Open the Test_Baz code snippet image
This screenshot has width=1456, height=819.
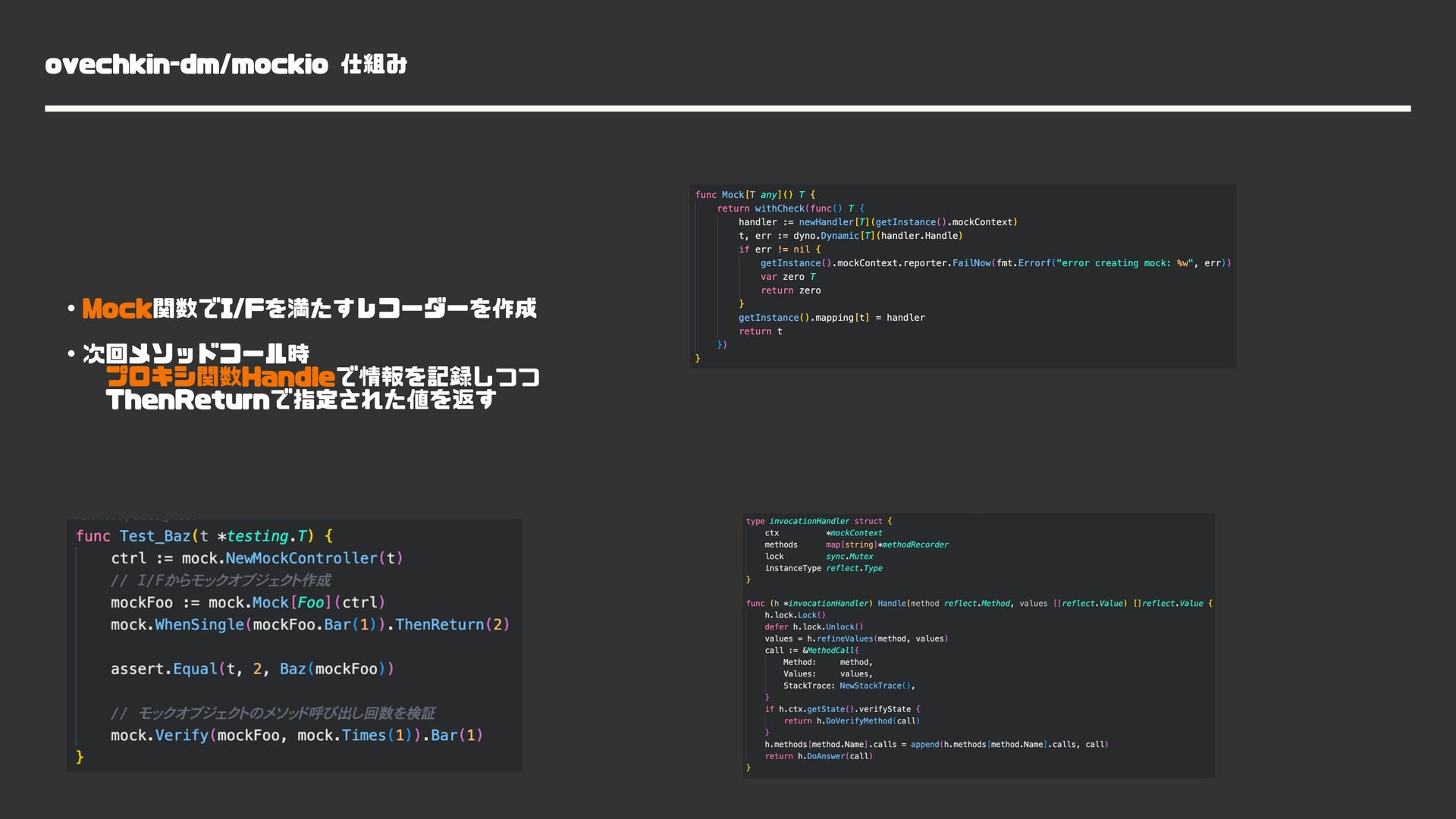tap(294, 645)
